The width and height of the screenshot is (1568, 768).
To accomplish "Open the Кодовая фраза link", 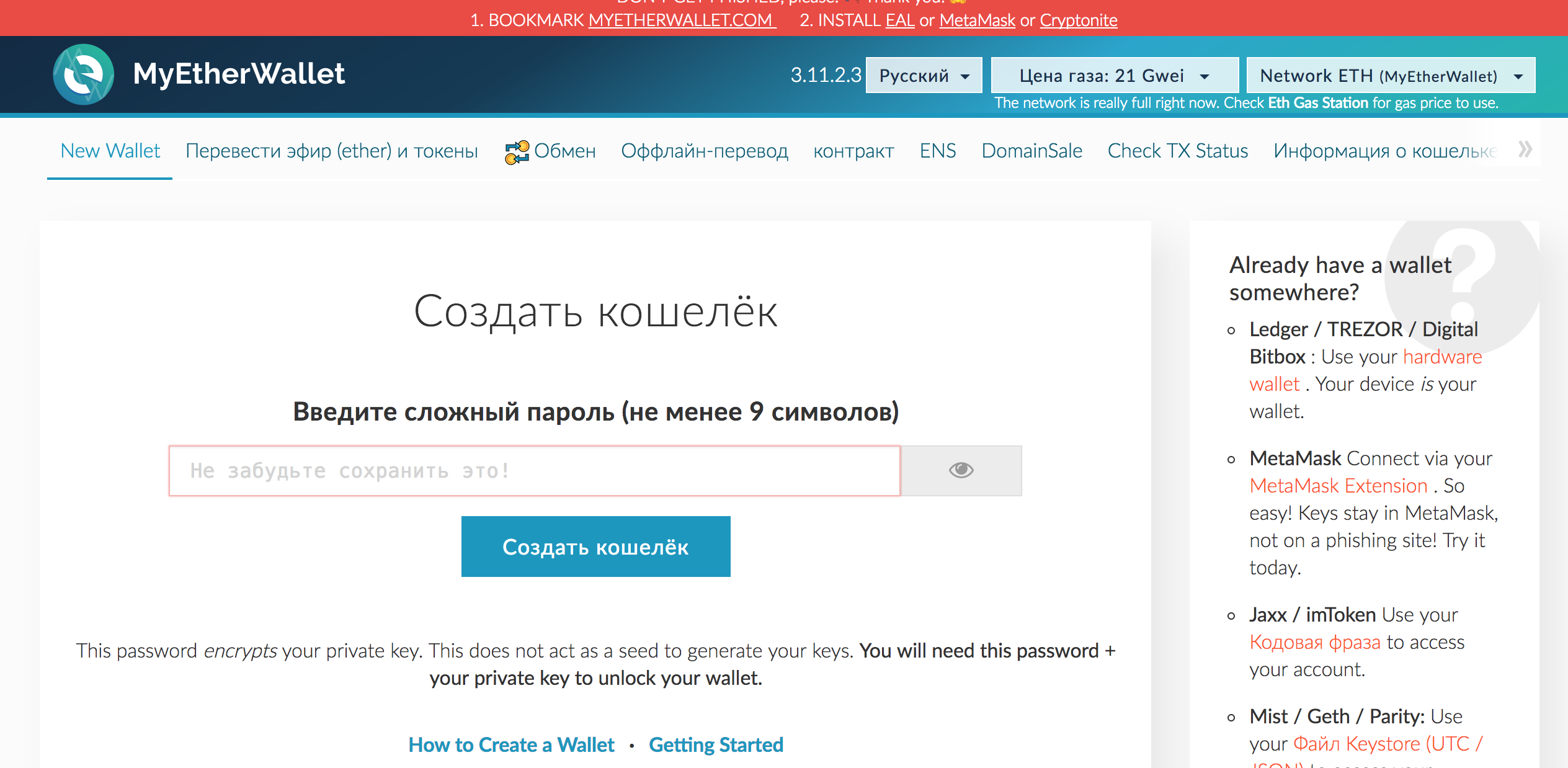I will (1315, 642).
